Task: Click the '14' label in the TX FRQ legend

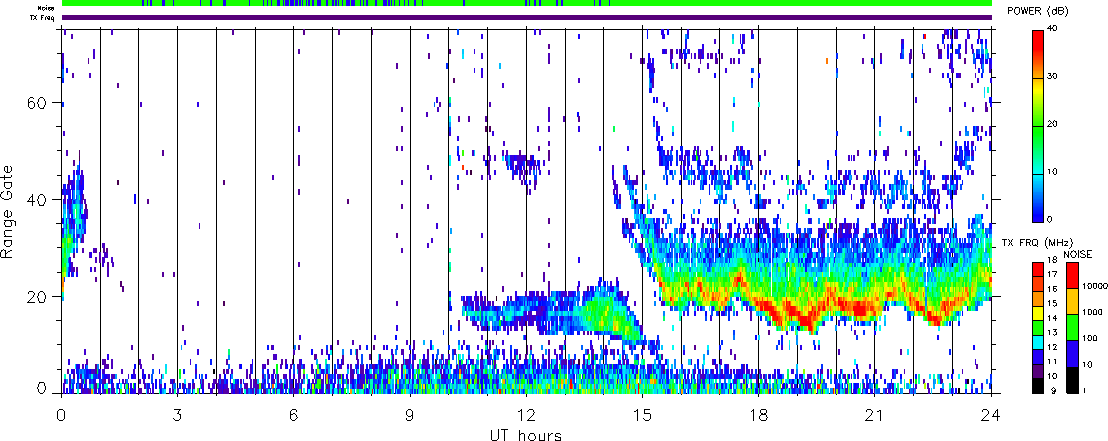Action: click(x=1052, y=317)
